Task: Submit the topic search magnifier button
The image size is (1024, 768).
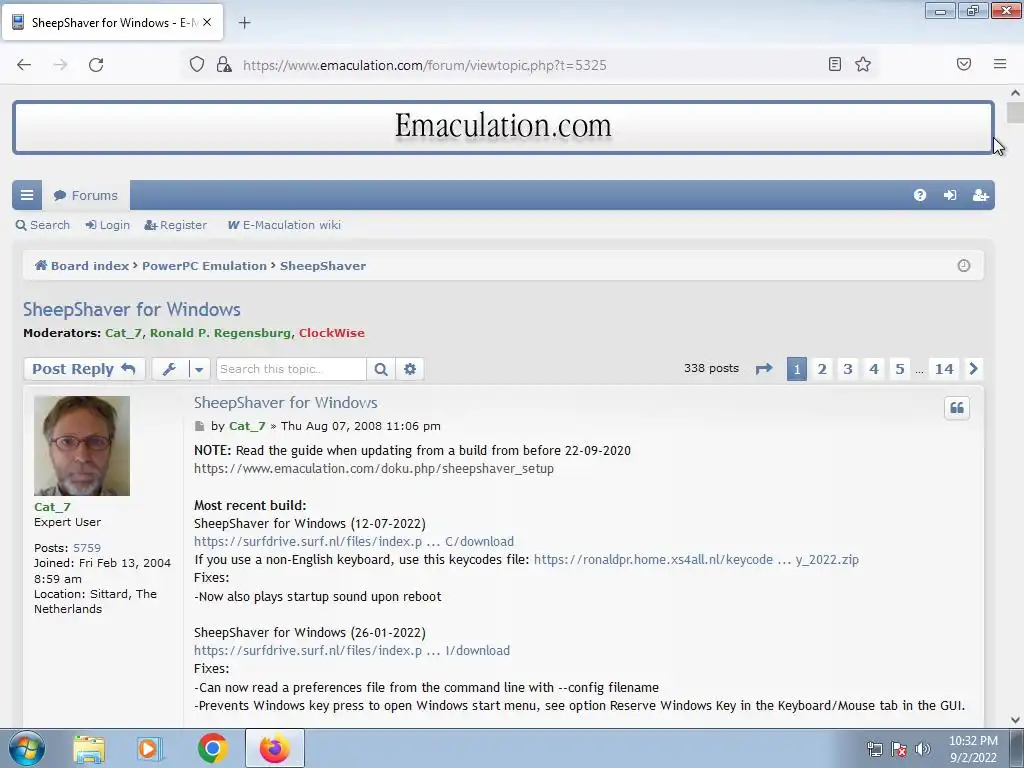Action: [x=381, y=369]
